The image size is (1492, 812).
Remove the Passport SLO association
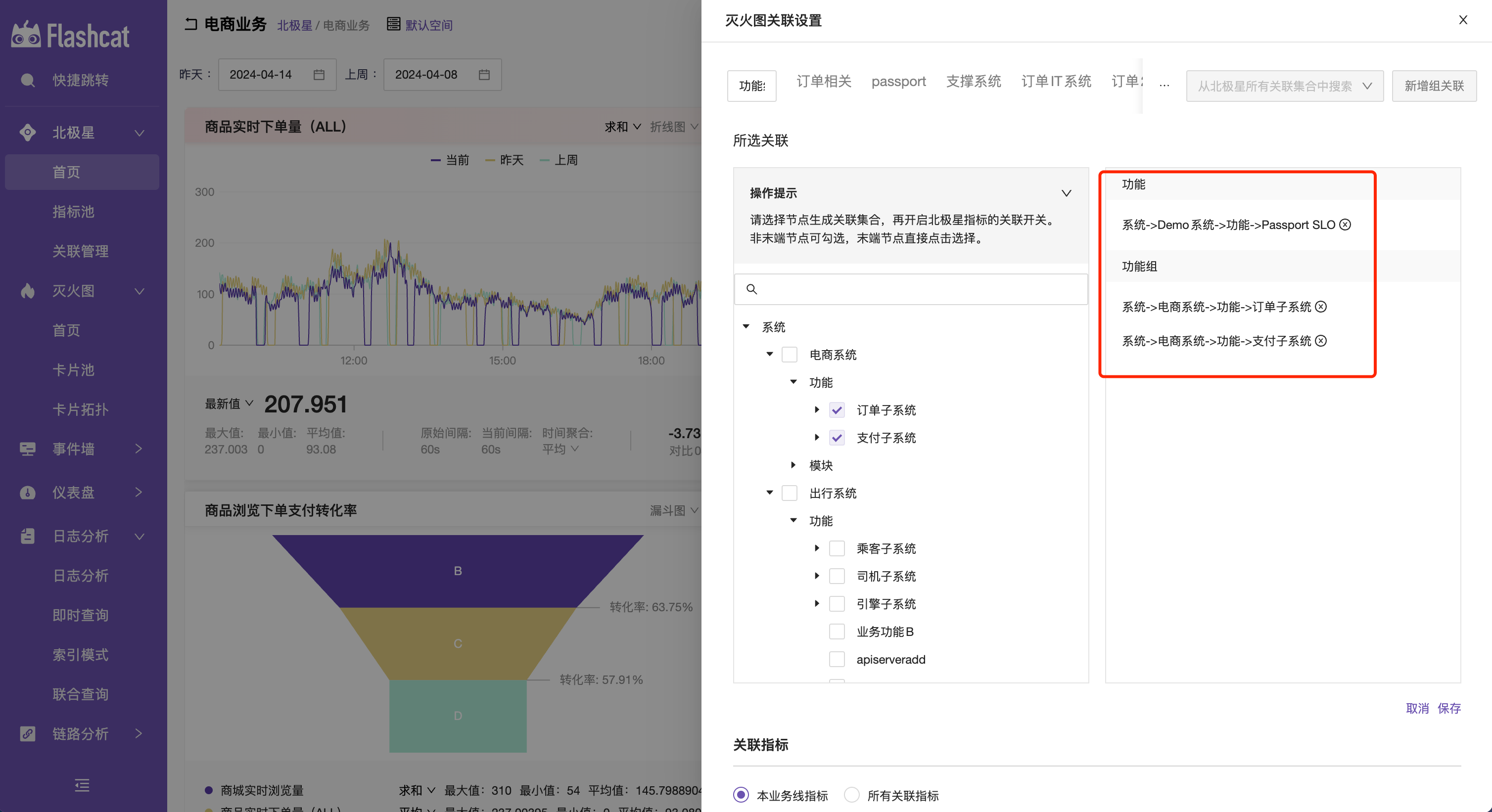coord(1345,225)
